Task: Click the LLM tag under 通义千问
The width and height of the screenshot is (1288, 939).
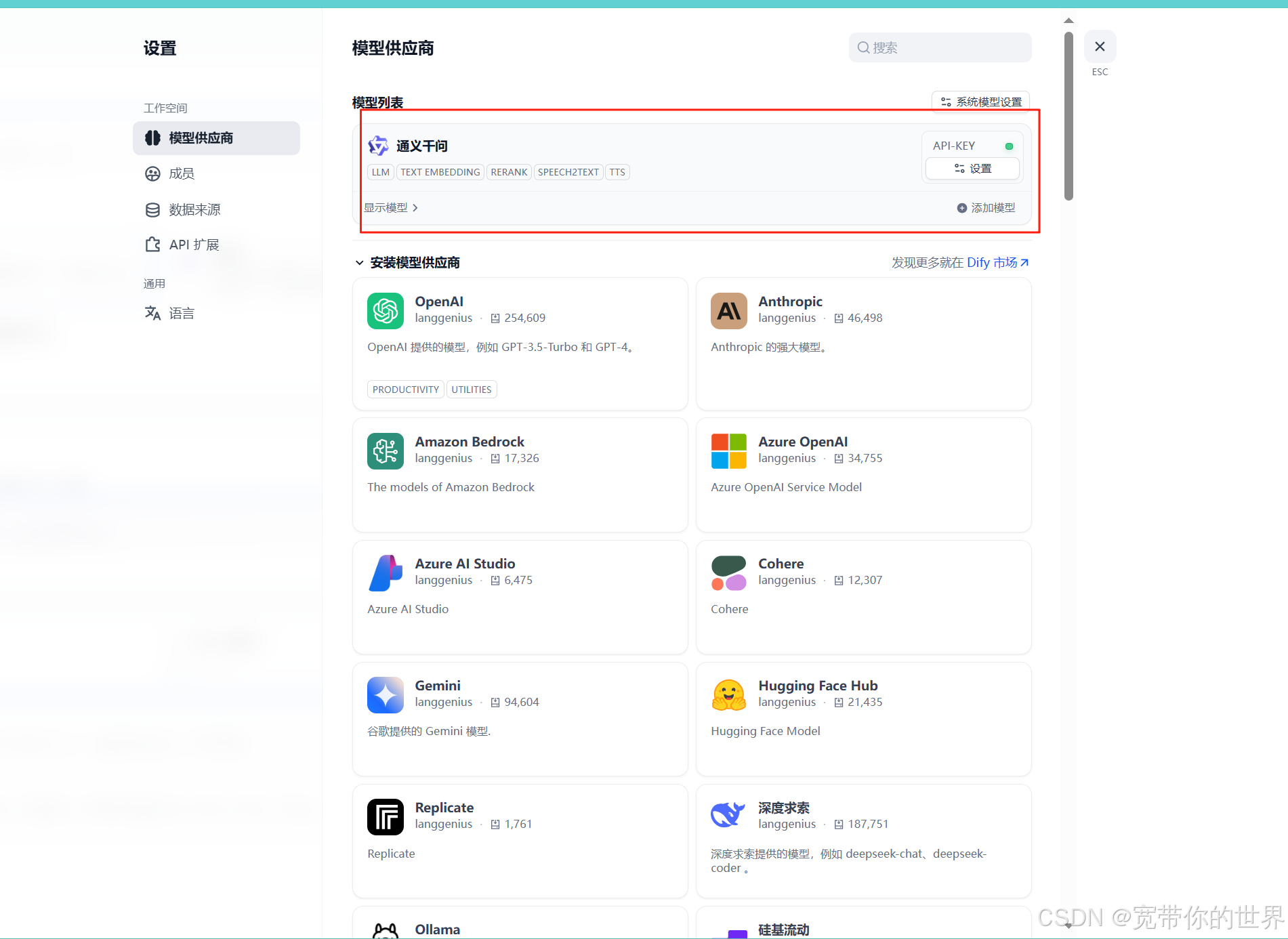Action: tap(381, 172)
